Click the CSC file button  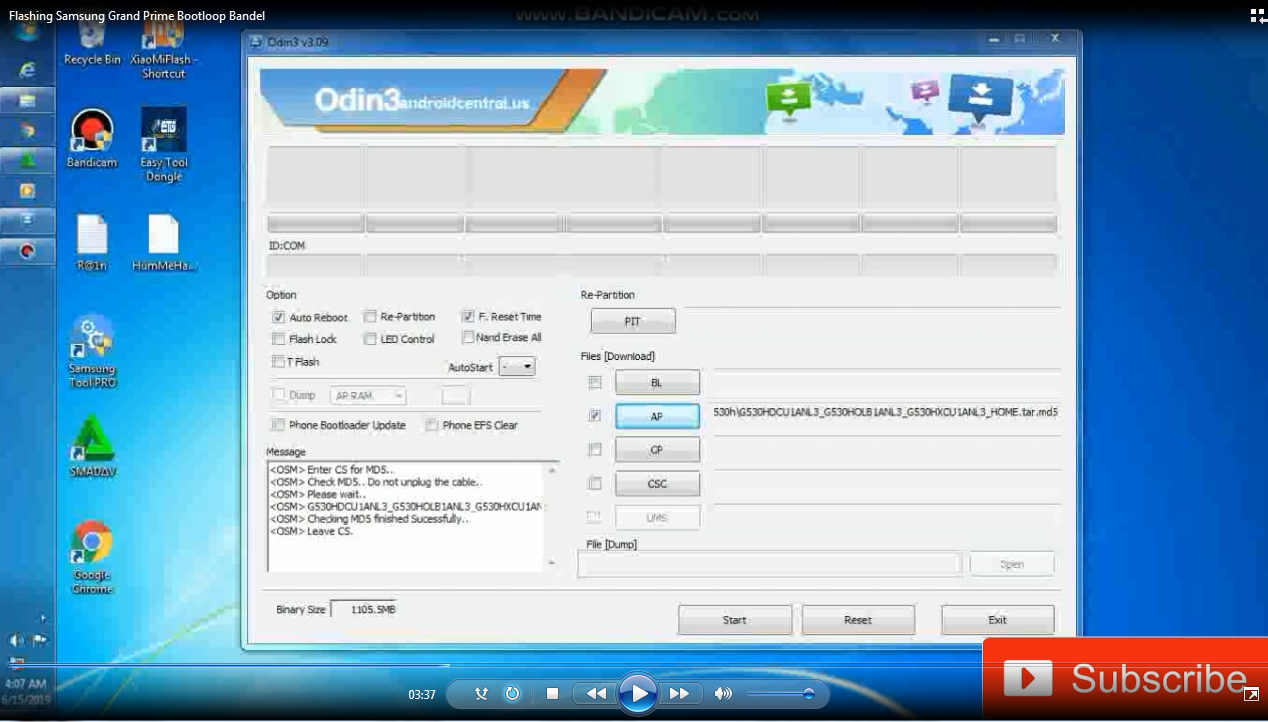click(657, 484)
